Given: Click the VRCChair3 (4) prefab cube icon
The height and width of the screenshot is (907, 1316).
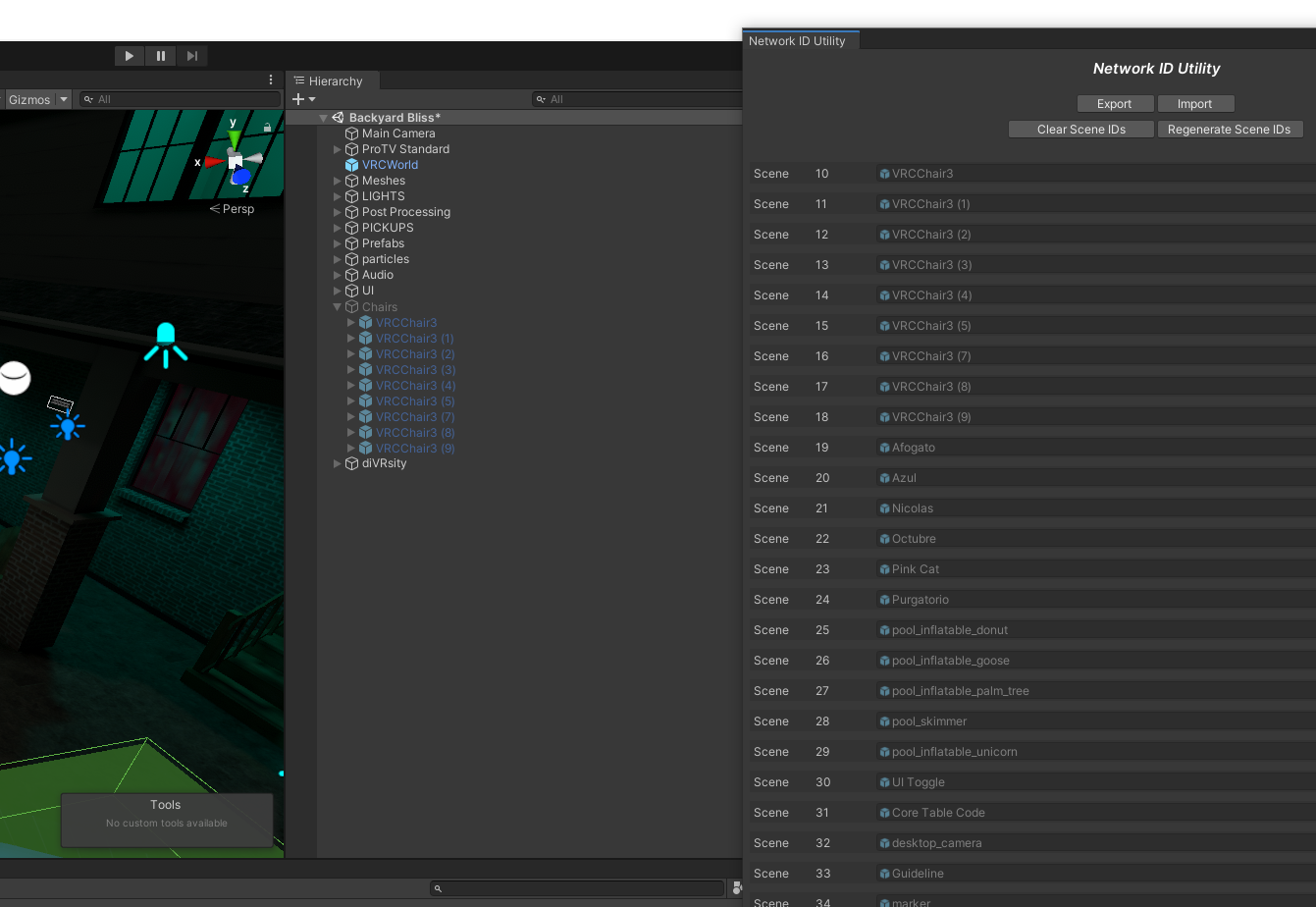Looking at the screenshot, I should [x=365, y=386].
